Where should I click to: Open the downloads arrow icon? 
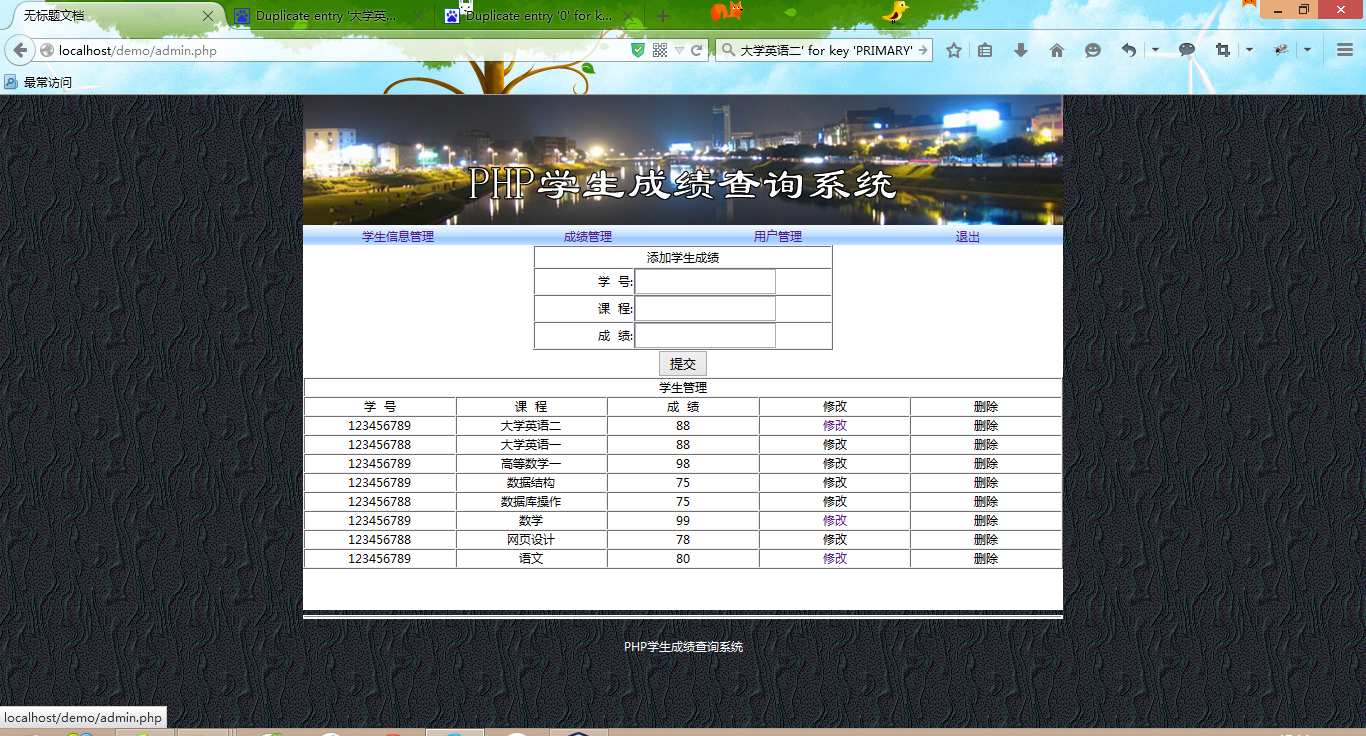[1020, 50]
